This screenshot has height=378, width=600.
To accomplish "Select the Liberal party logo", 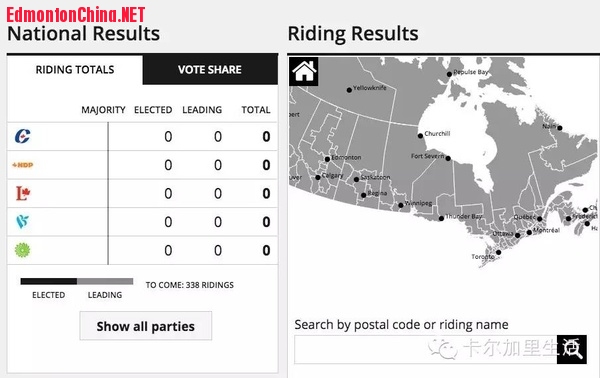I will coord(23,193).
